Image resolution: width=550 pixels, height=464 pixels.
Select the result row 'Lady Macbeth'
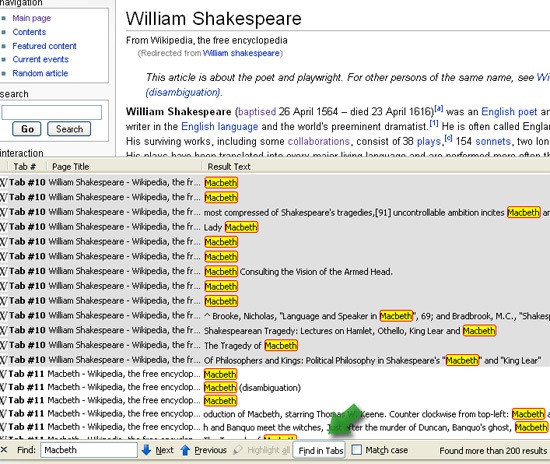[275, 227]
